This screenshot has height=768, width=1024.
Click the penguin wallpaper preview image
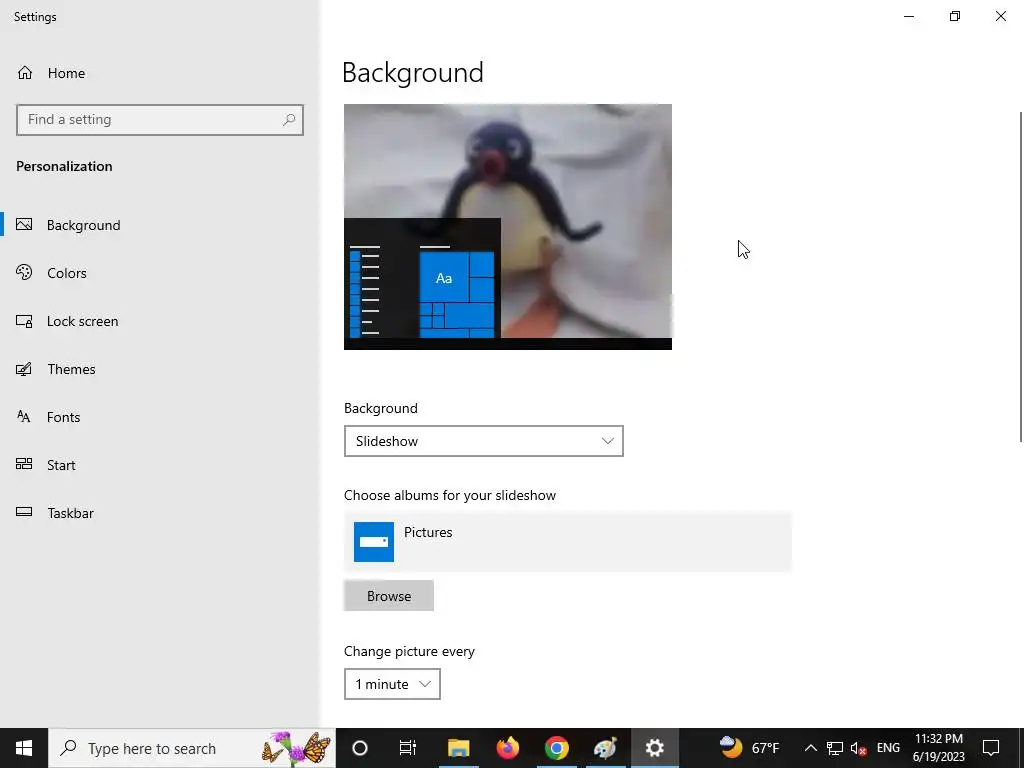click(x=507, y=227)
